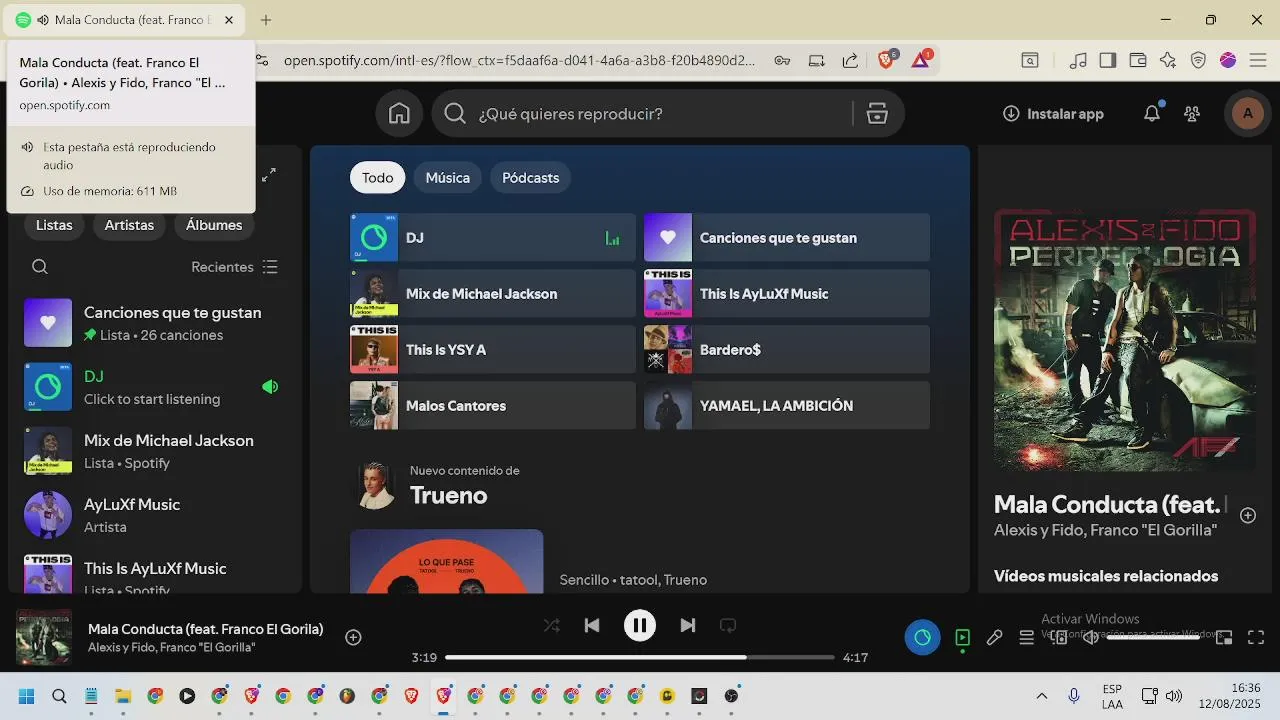
Task: Open the Windows Start menu
Action: [x=27, y=696]
